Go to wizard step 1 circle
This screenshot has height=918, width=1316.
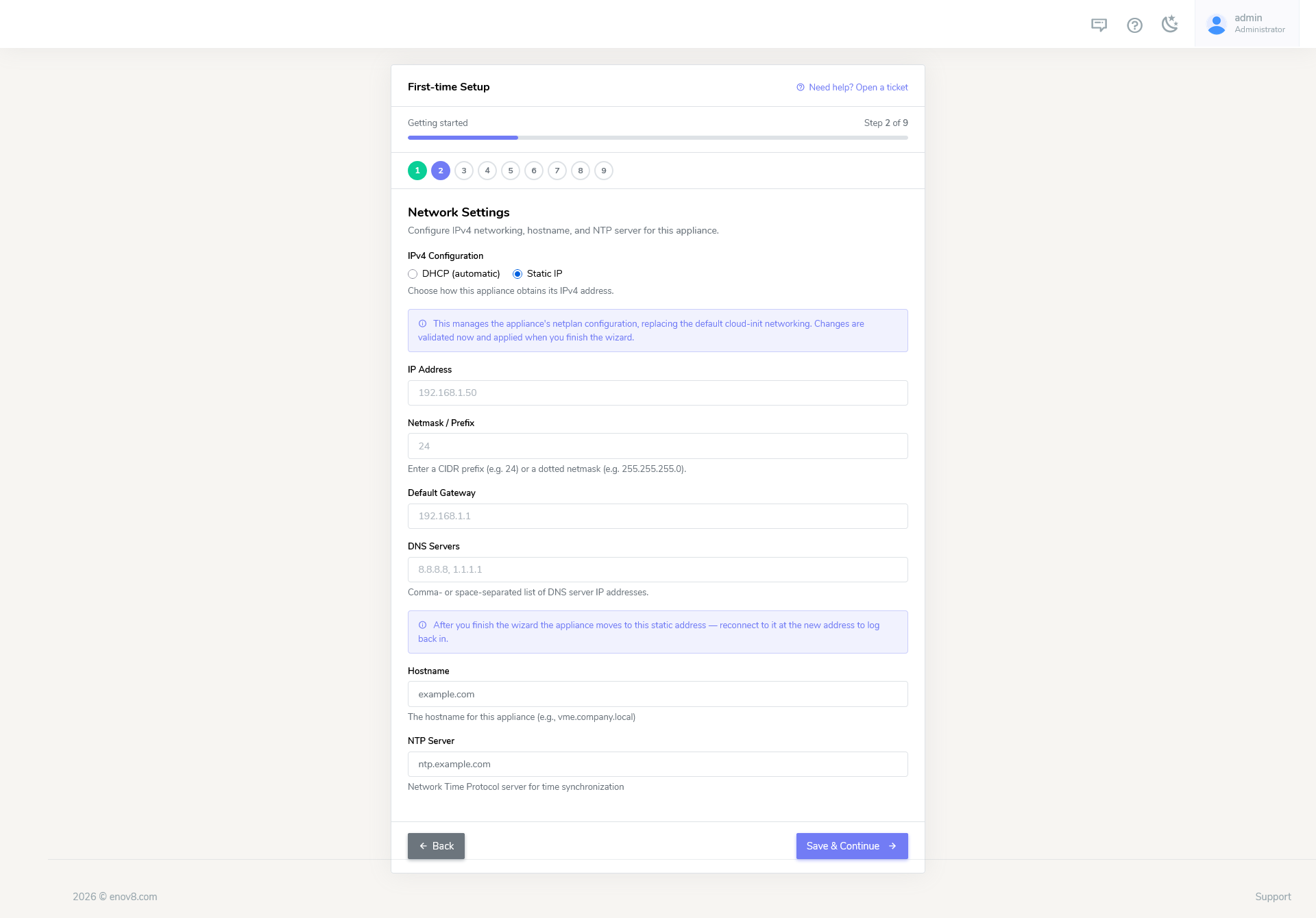point(417,171)
